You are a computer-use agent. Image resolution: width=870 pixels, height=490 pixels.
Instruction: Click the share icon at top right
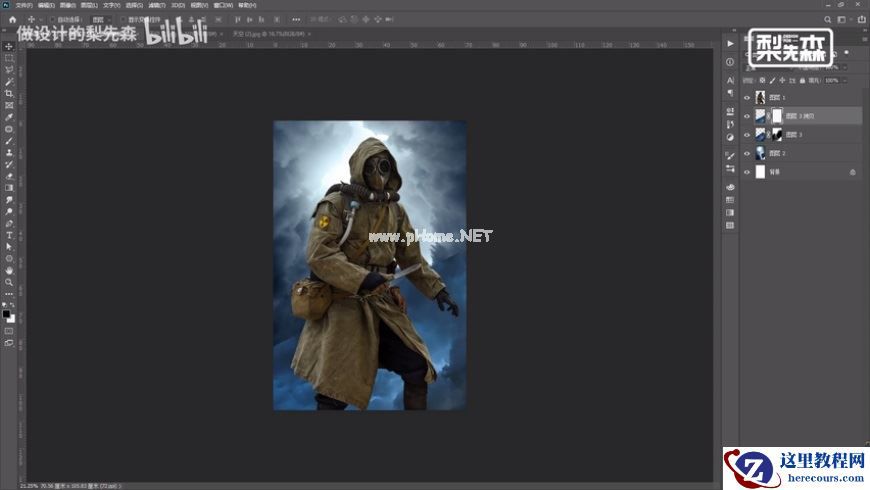point(862,19)
